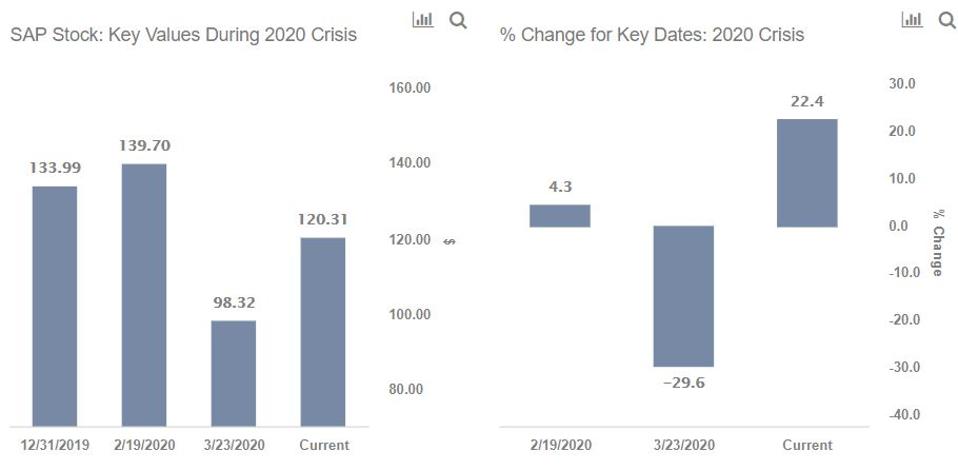
Task: Click the negative bar showing −29.6 change
Action: pyautogui.click(x=683, y=296)
